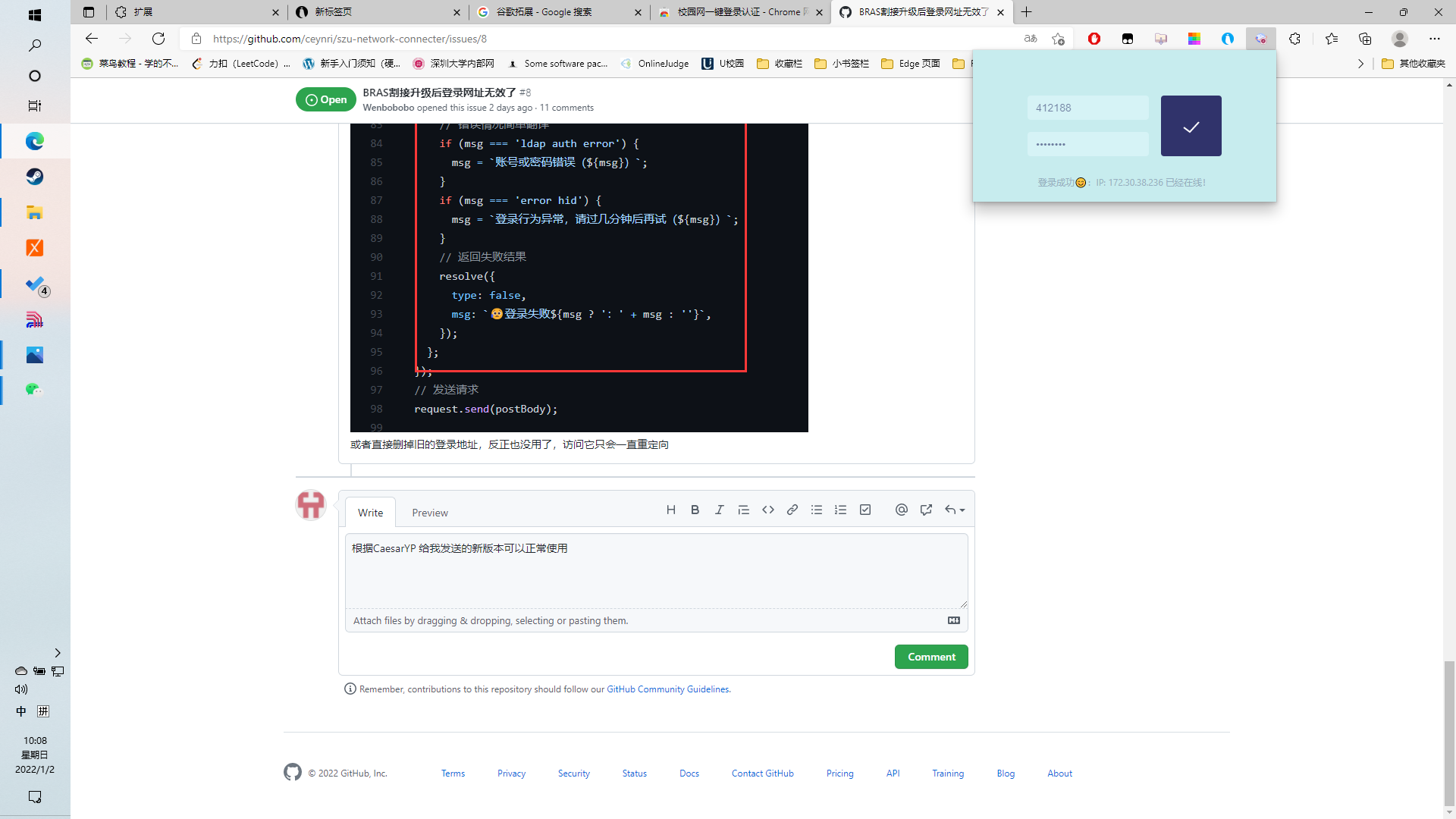
Task: Toggle bold formatting in comment toolbar
Action: pyautogui.click(x=695, y=509)
